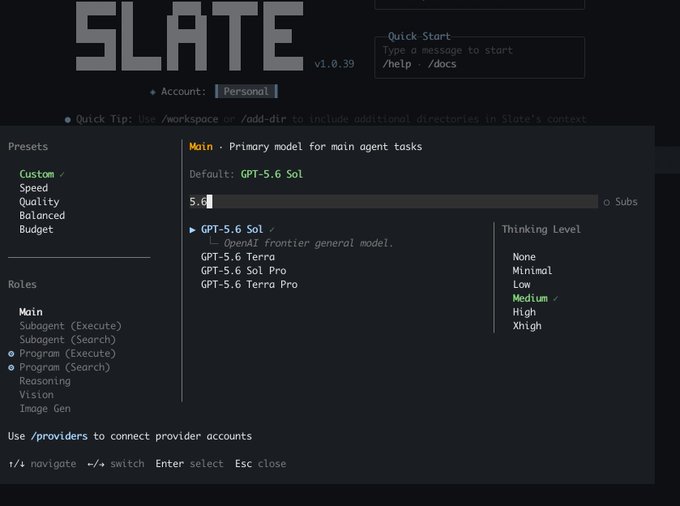Click the /workspace command in Quick Tip

[x=190, y=119]
